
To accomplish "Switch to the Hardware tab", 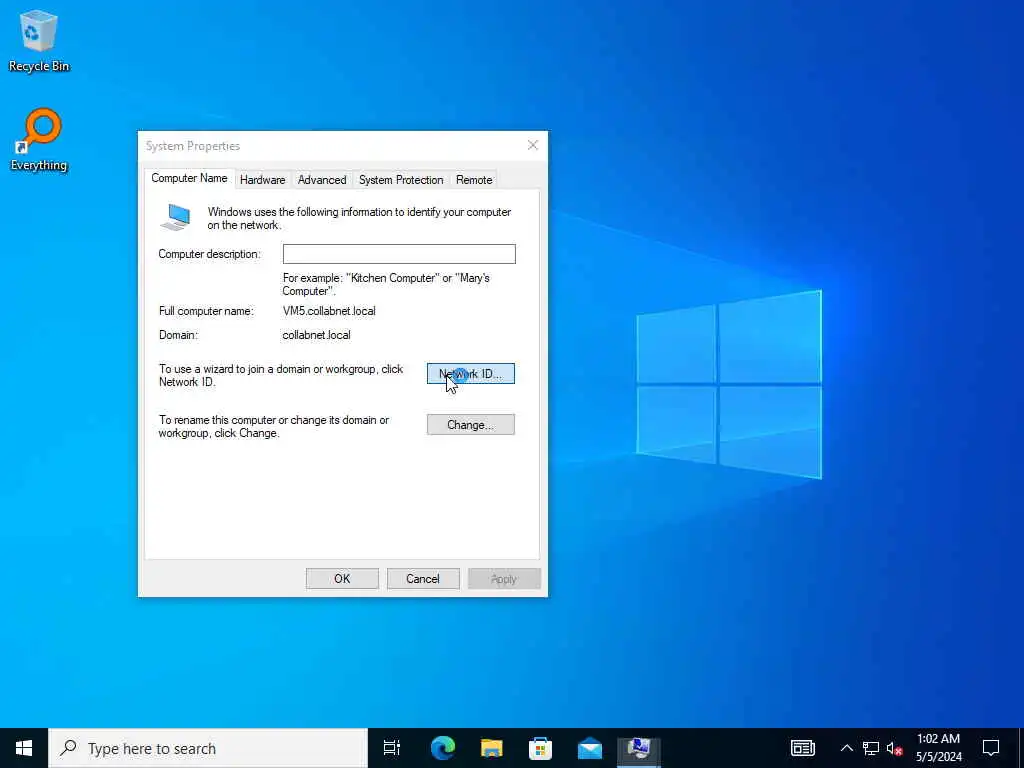I will tap(263, 180).
